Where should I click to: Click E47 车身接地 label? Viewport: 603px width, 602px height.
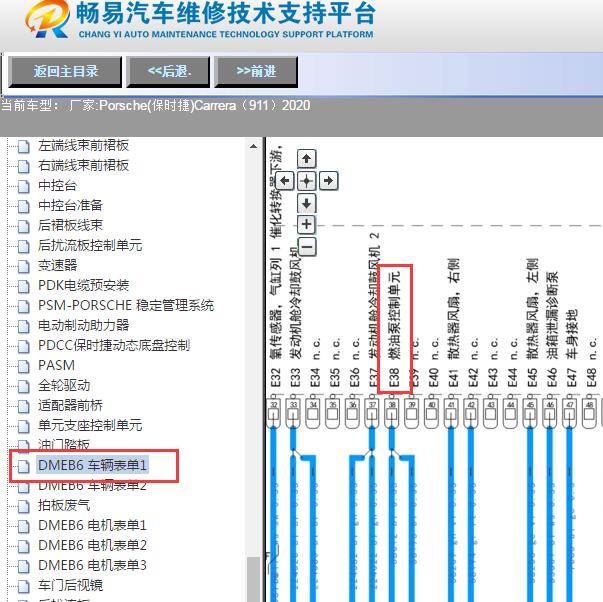point(572,349)
